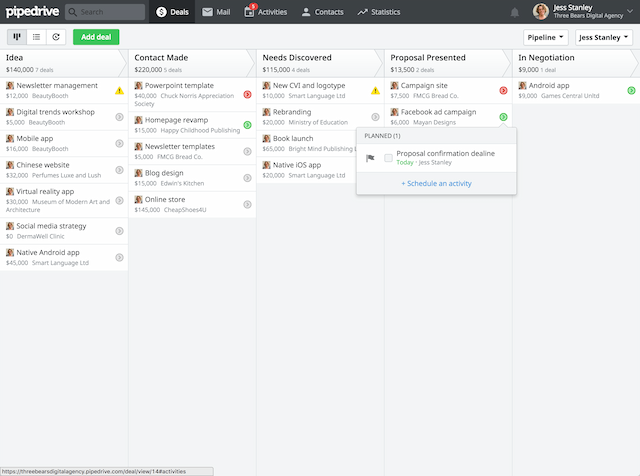
Task: Select the Proposal Presented stage header
Action: coord(448,63)
